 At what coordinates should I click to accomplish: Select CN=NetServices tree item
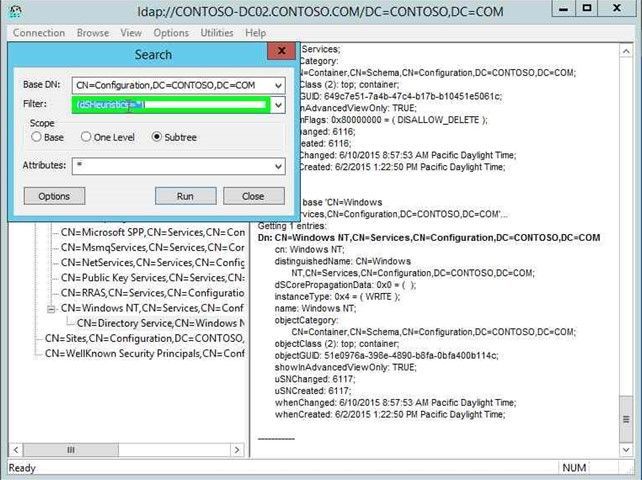click(x=153, y=263)
